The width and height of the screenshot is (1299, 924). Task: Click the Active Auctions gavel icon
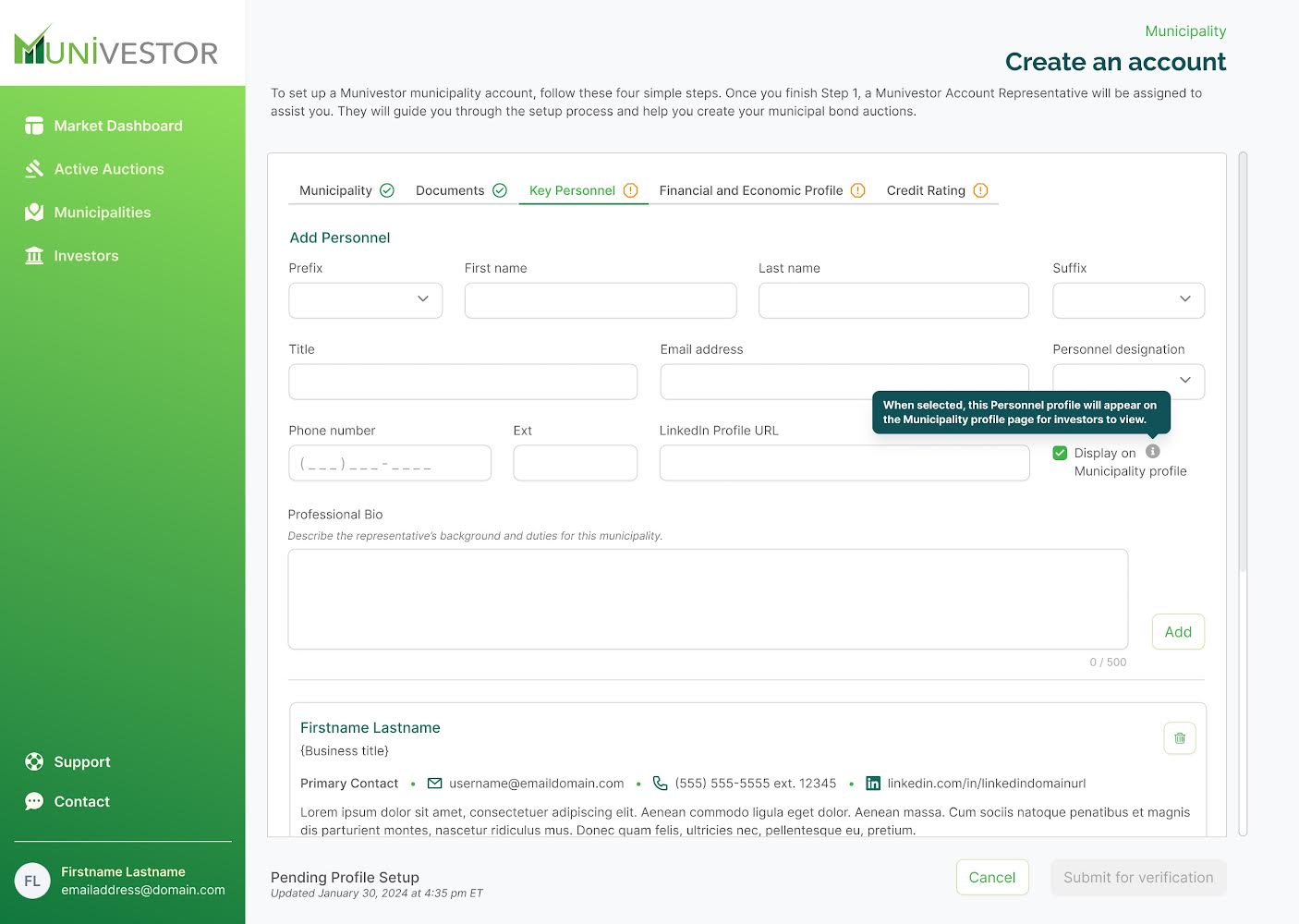[x=34, y=169]
